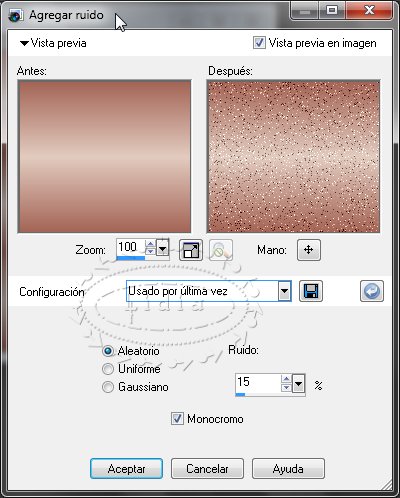Choose Uniforme noise type
Image resolution: width=400 pixels, height=498 pixels.
click(108, 369)
